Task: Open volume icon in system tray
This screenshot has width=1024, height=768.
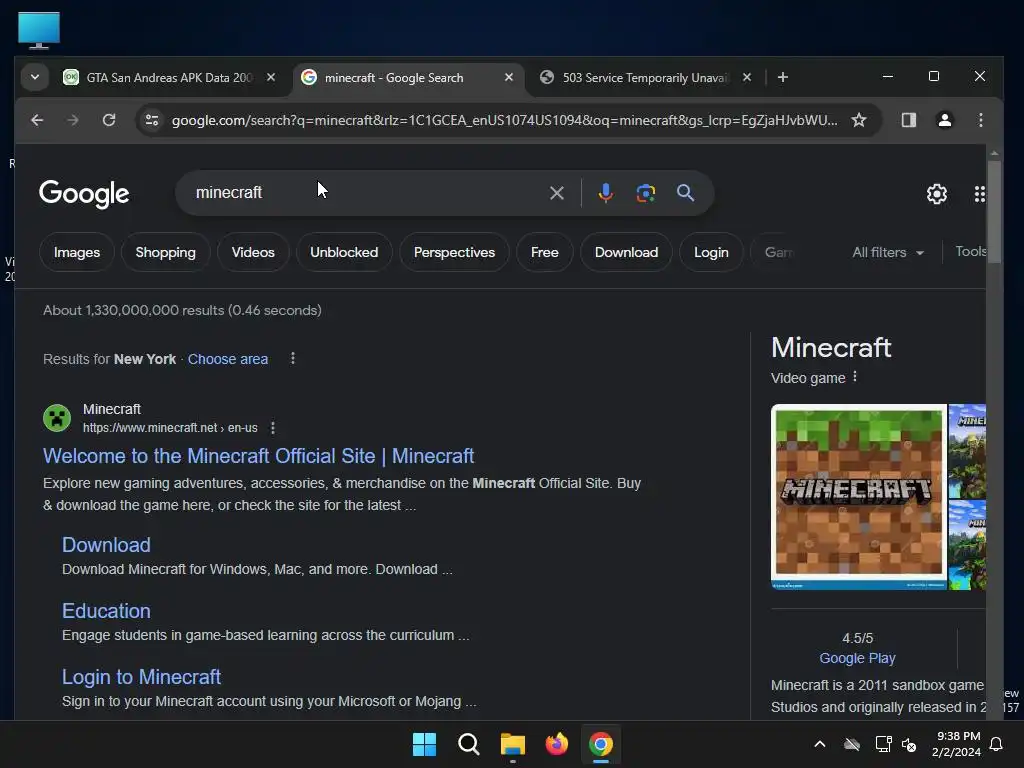Action: tap(909, 744)
